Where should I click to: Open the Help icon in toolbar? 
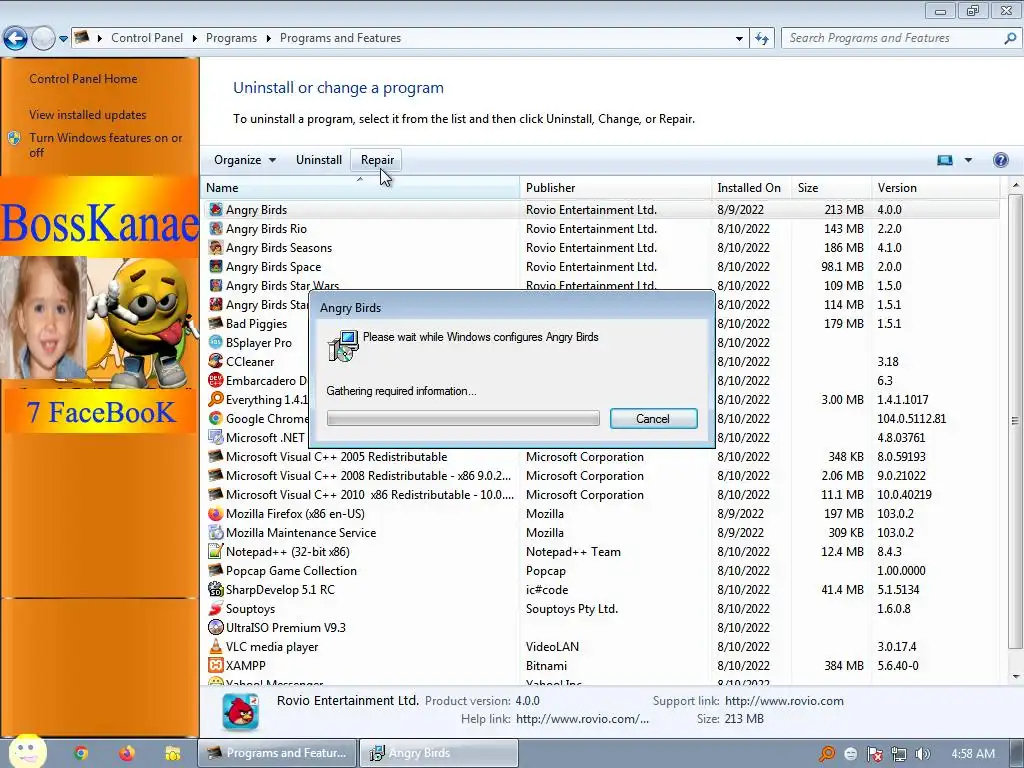point(1000,160)
